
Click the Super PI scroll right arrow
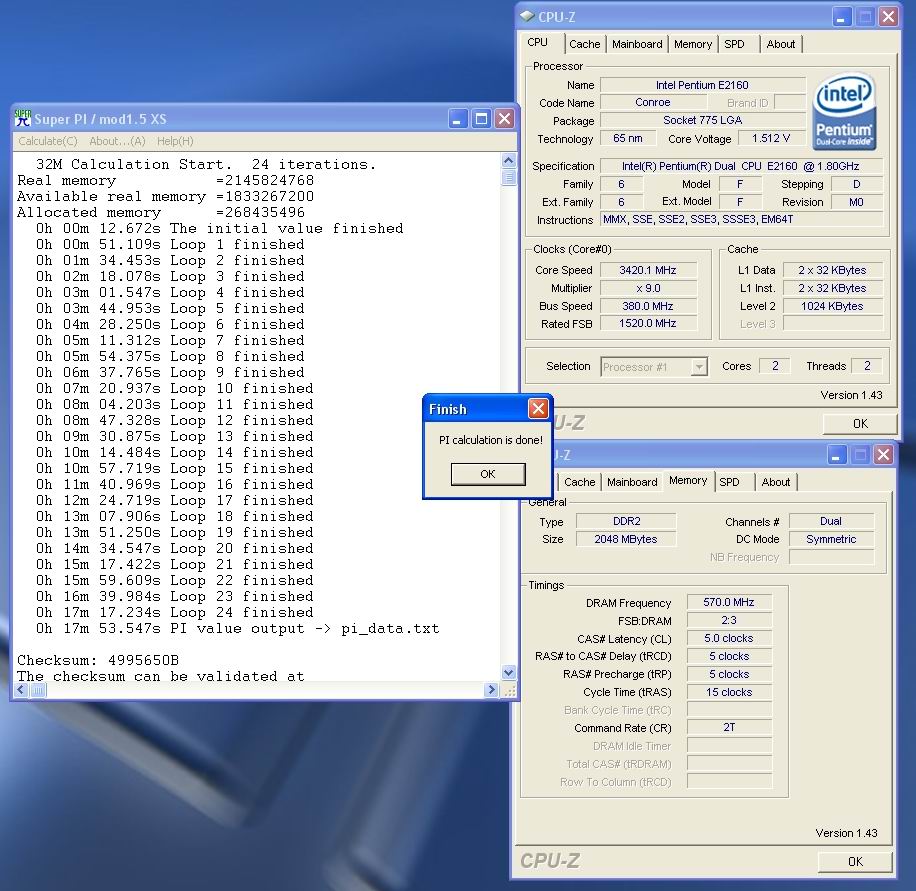[x=492, y=690]
